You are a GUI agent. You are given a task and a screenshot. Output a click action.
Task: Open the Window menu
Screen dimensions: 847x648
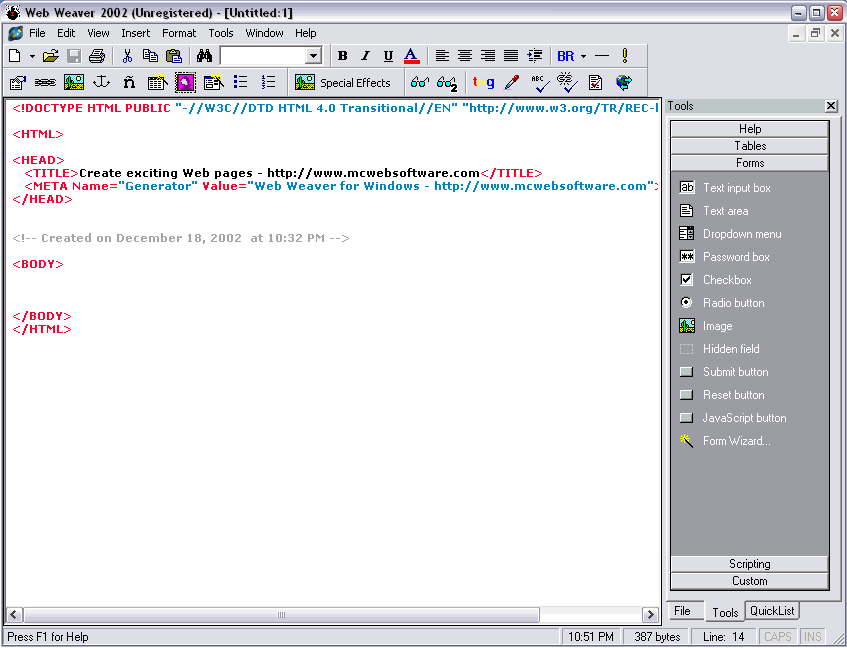tap(264, 33)
